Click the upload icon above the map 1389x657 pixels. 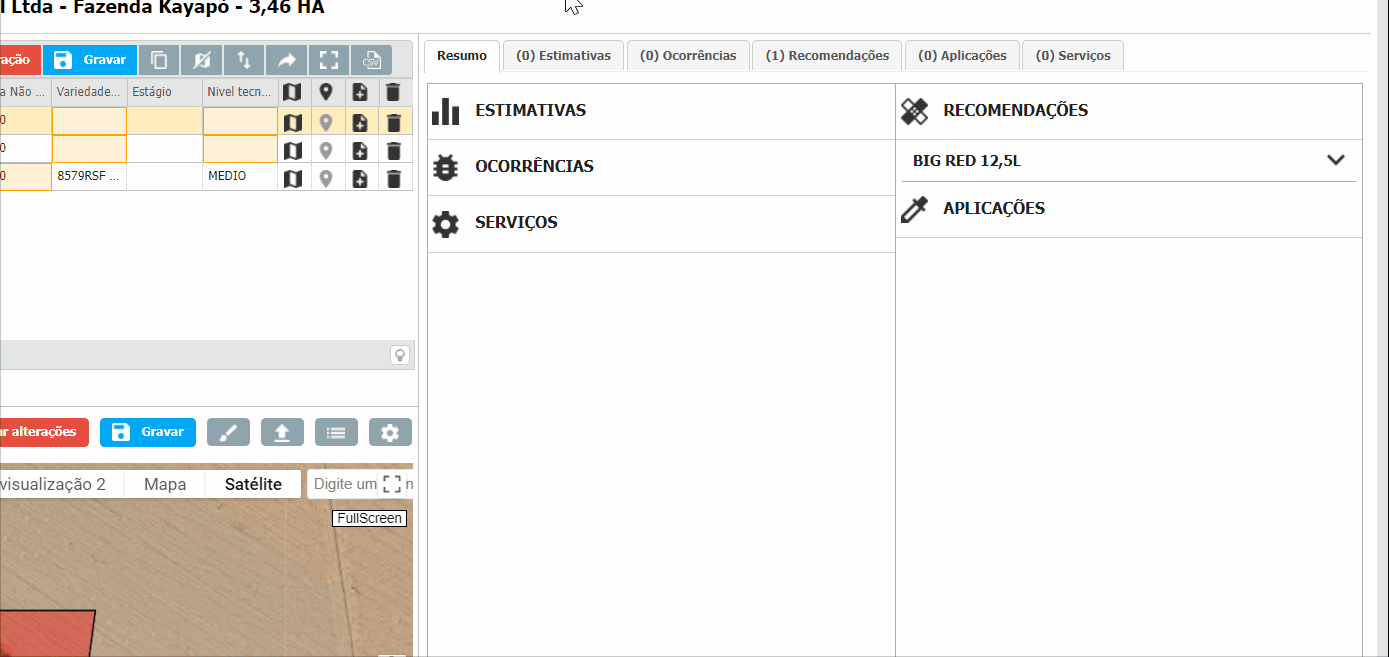282,432
